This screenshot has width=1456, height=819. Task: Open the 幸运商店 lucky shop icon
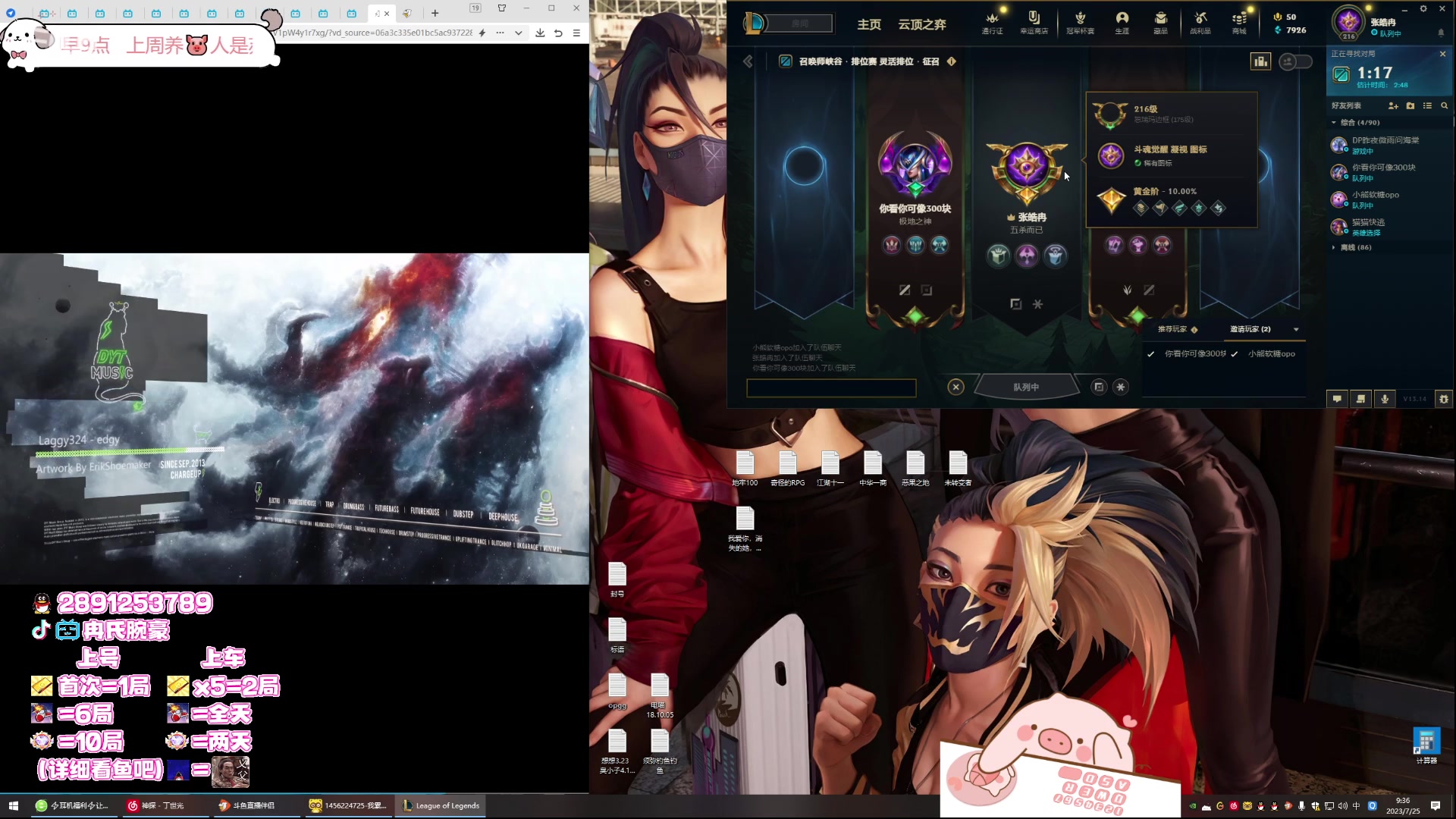pyautogui.click(x=1034, y=22)
